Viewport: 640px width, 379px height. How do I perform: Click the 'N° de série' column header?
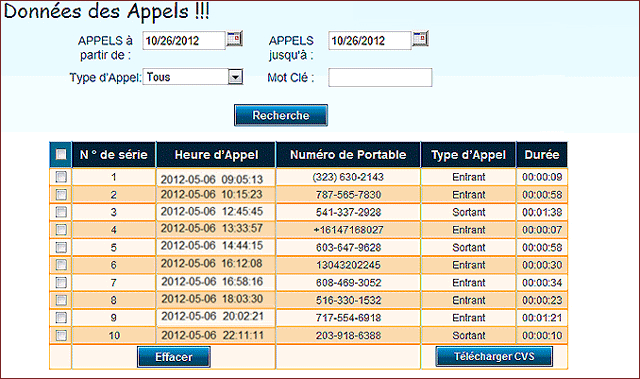(114, 155)
